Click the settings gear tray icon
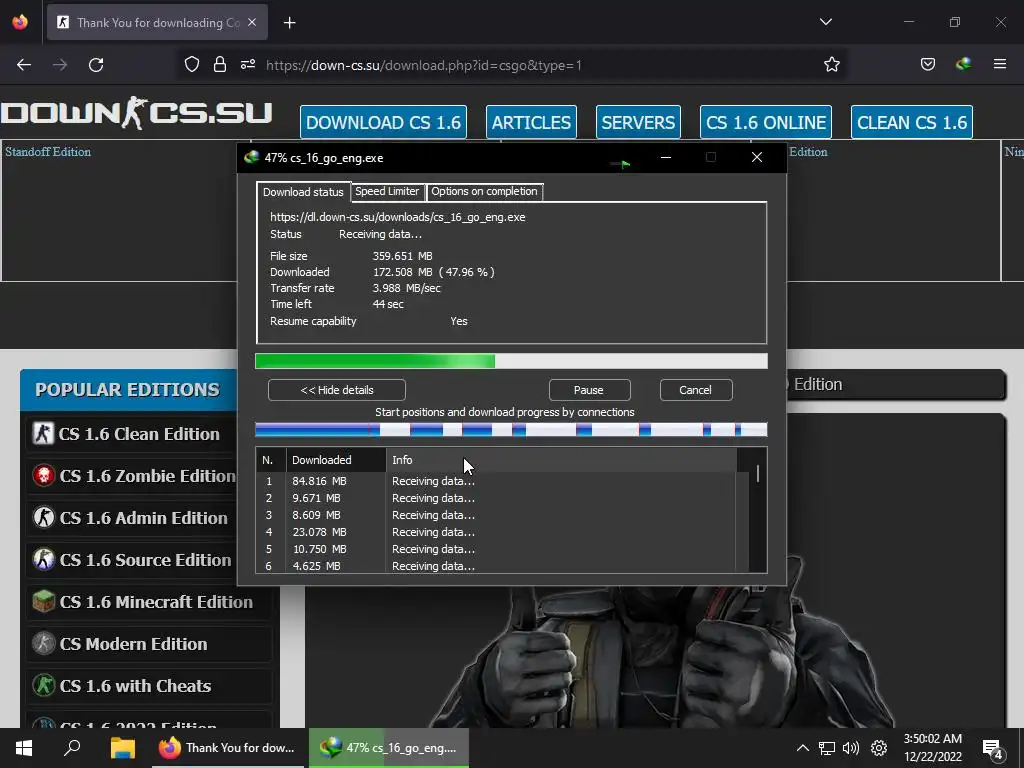This screenshot has width=1024, height=768. [879, 748]
